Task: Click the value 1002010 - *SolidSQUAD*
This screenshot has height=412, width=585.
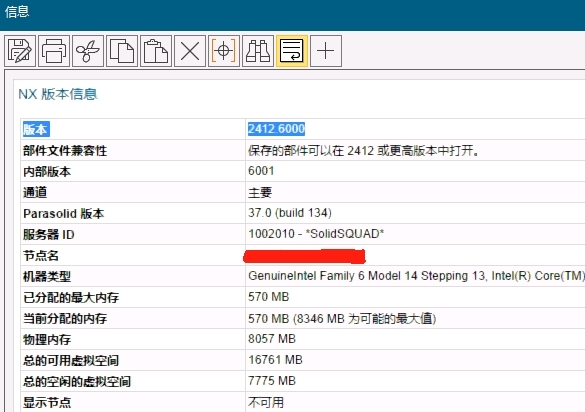Action: pyautogui.click(x=316, y=234)
